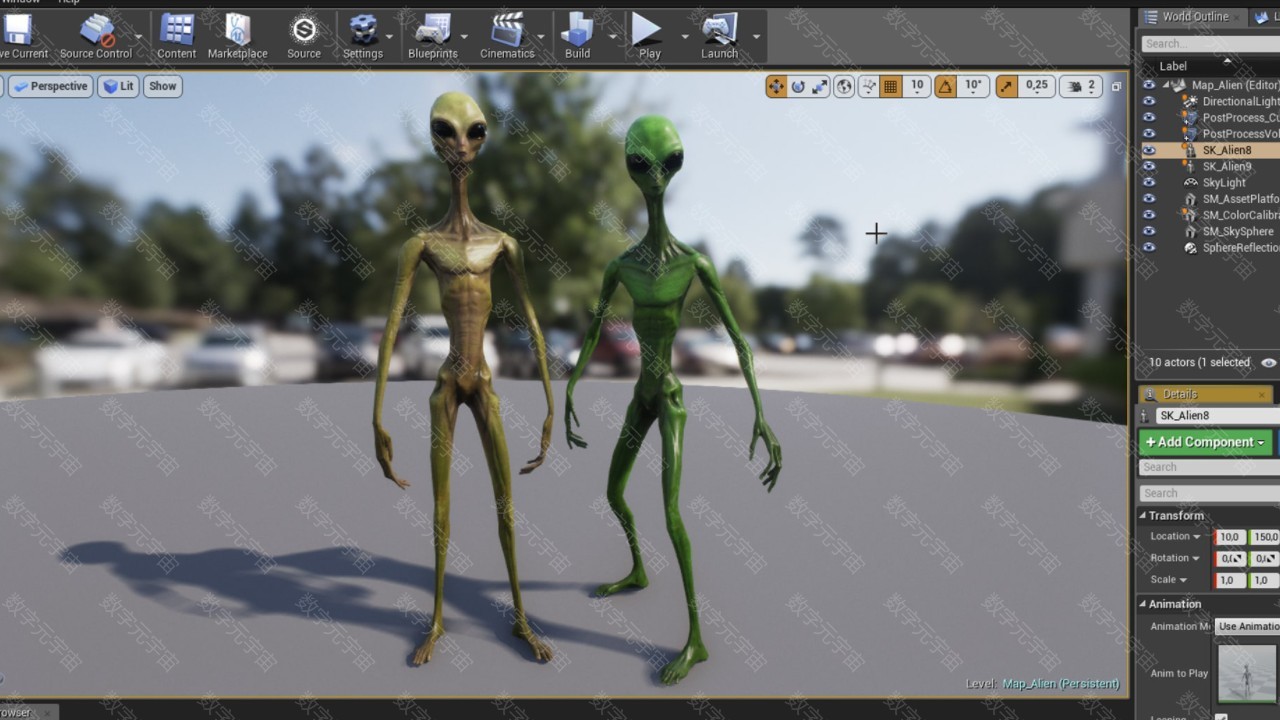Click the World Outline search field
This screenshot has height=720, width=1280.
coord(1210,43)
